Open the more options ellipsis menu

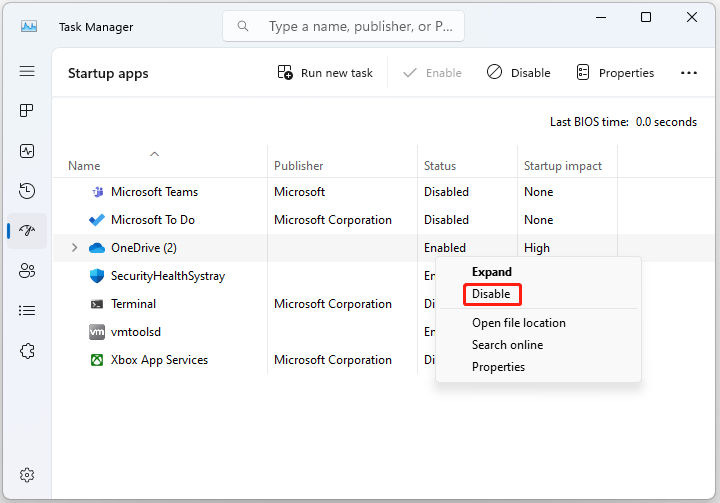(x=689, y=73)
